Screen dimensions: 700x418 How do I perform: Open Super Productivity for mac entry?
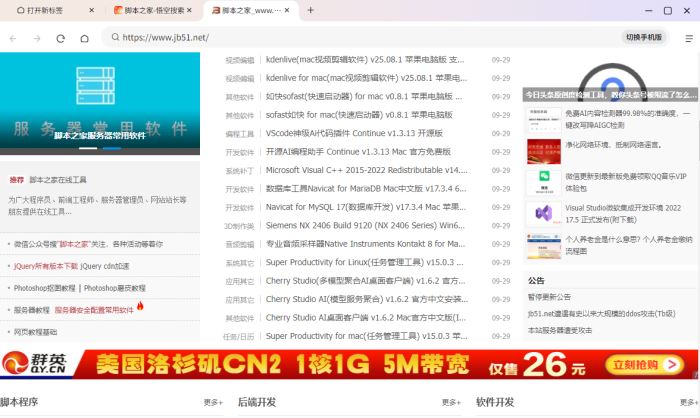[x=367, y=335]
